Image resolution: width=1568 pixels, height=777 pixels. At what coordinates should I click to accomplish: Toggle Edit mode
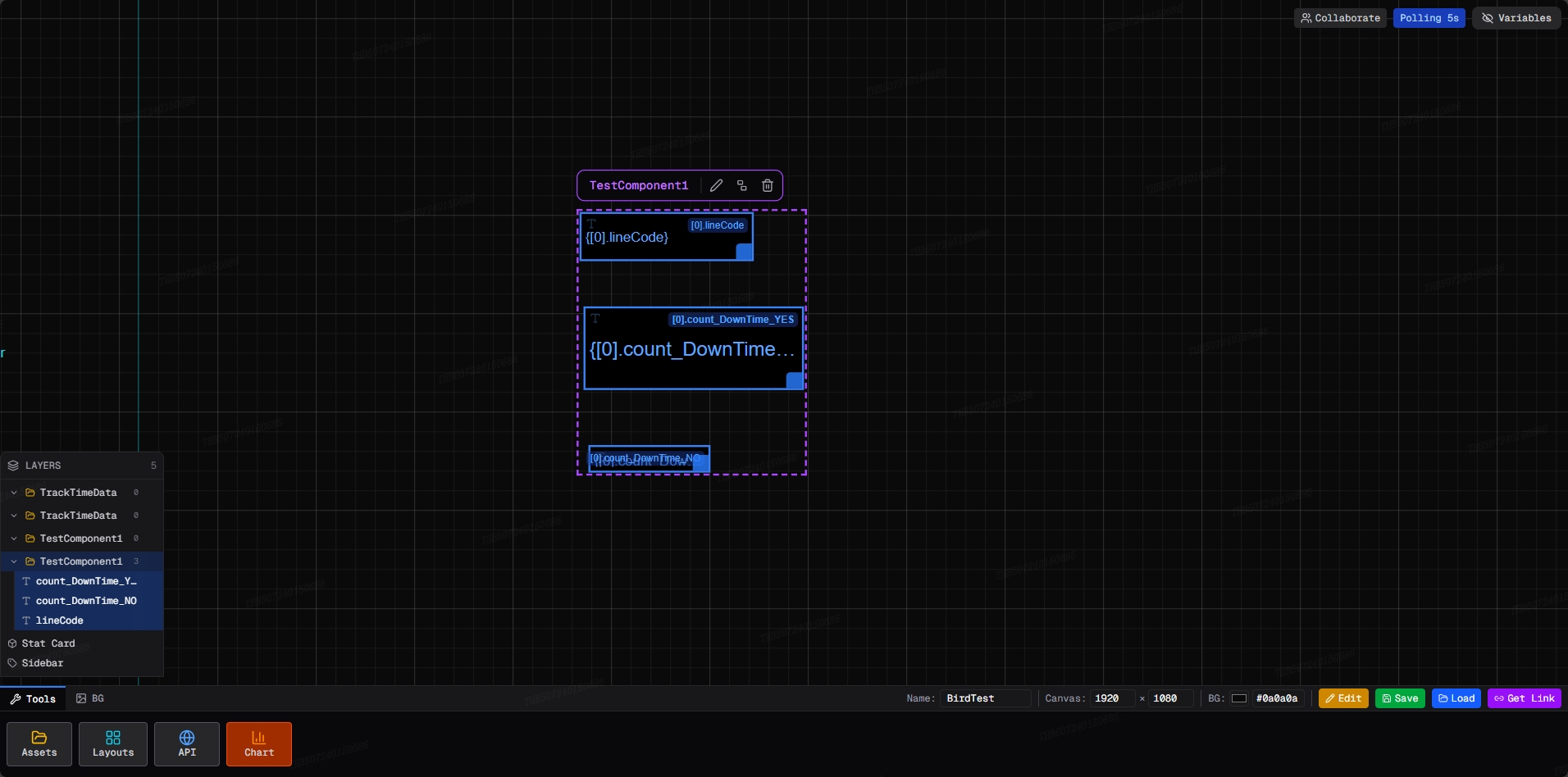tap(1343, 698)
